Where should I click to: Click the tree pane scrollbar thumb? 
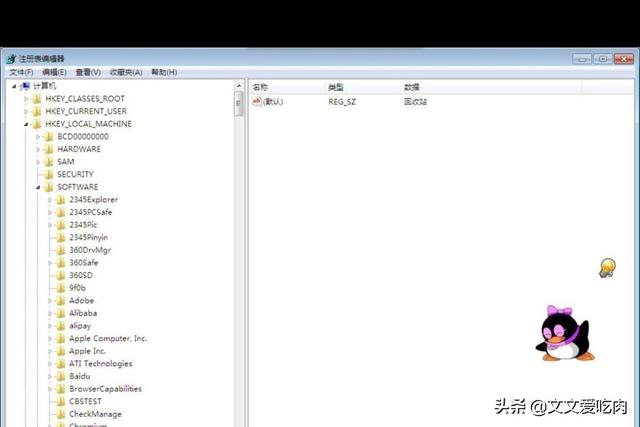(239, 104)
